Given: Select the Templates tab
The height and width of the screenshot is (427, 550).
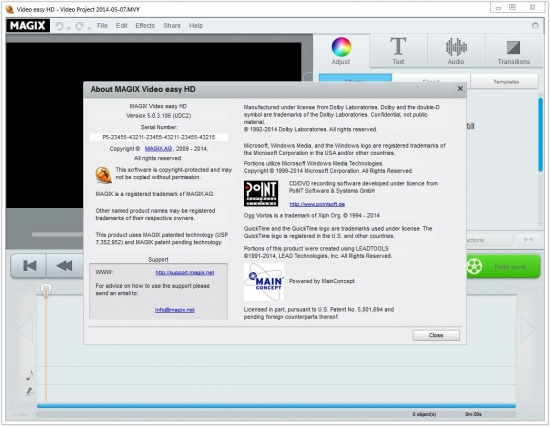Looking at the screenshot, I should click(505, 82).
